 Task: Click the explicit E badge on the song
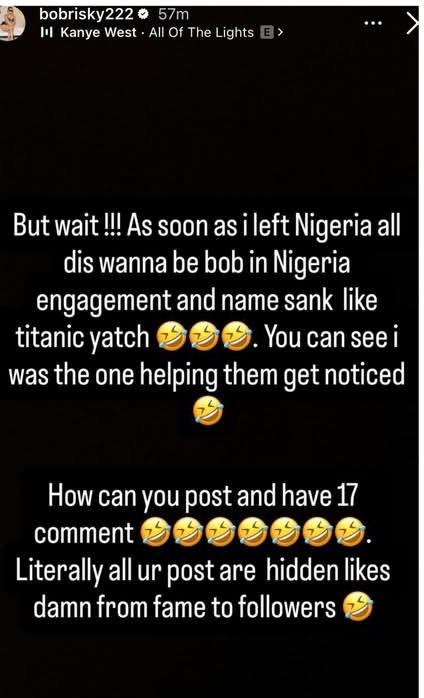point(267,32)
